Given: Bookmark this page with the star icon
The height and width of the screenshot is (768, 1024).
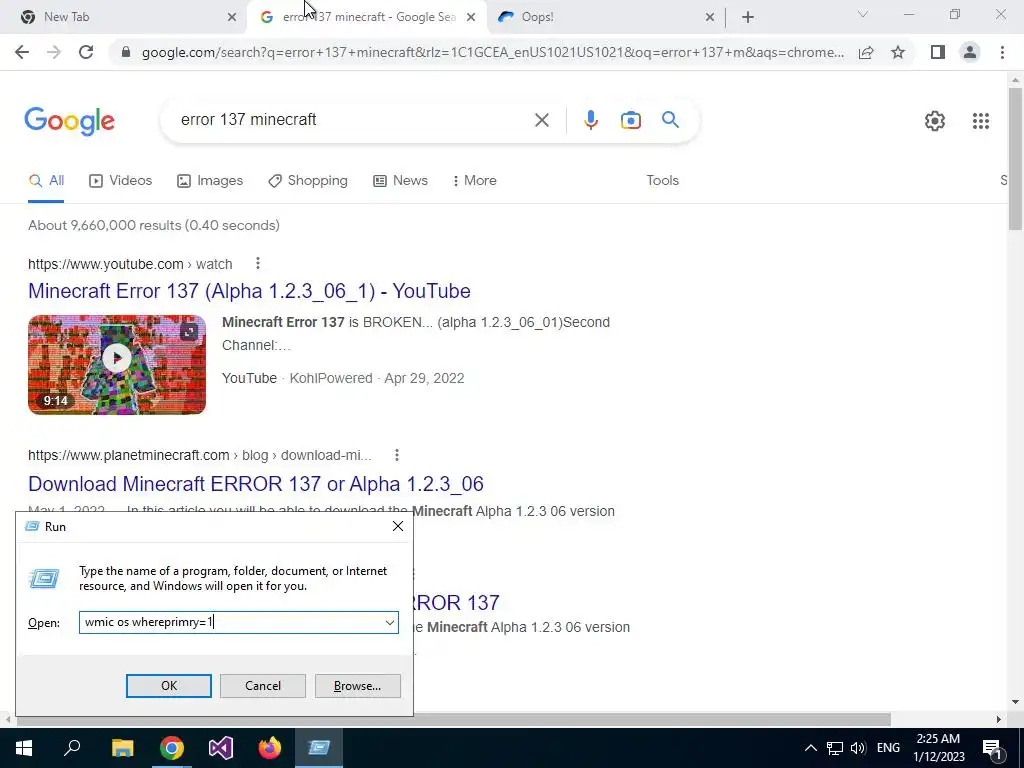Looking at the screenshot, I should [x=898, y=52].
